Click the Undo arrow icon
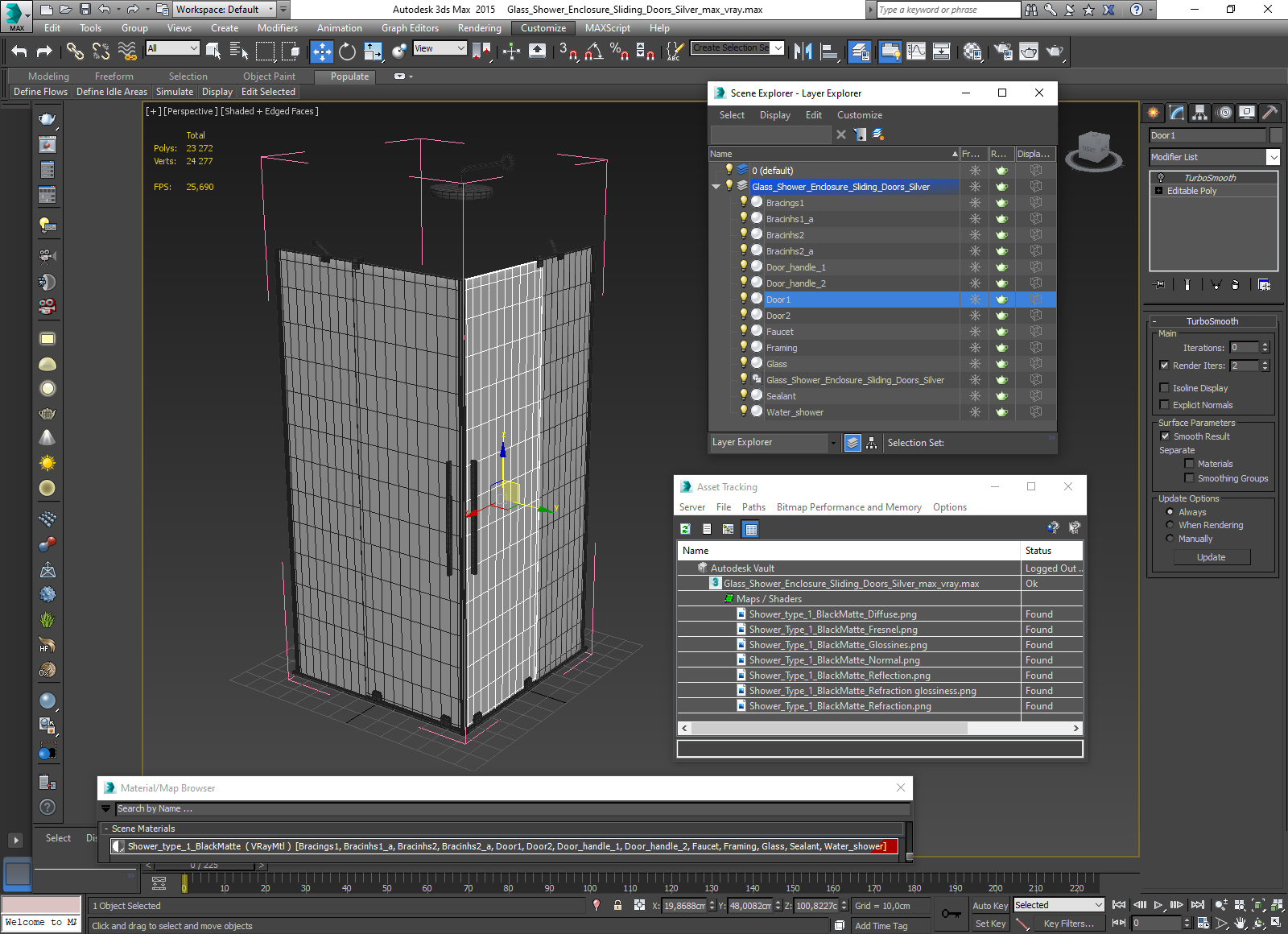Screen dimensions: 1288x934 pos(19,52)
